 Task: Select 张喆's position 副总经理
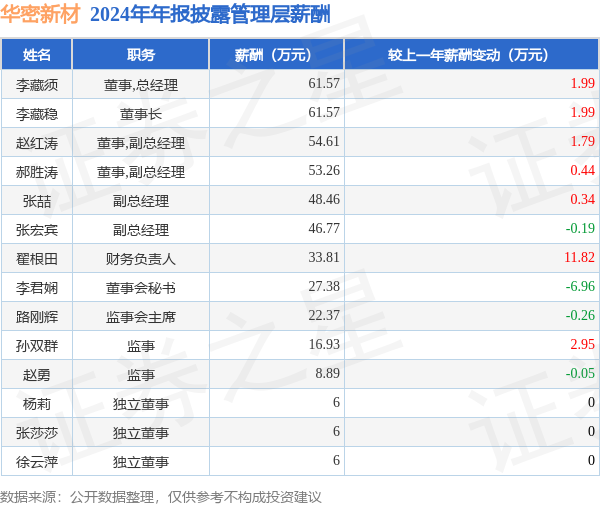(x=141, y=201)
